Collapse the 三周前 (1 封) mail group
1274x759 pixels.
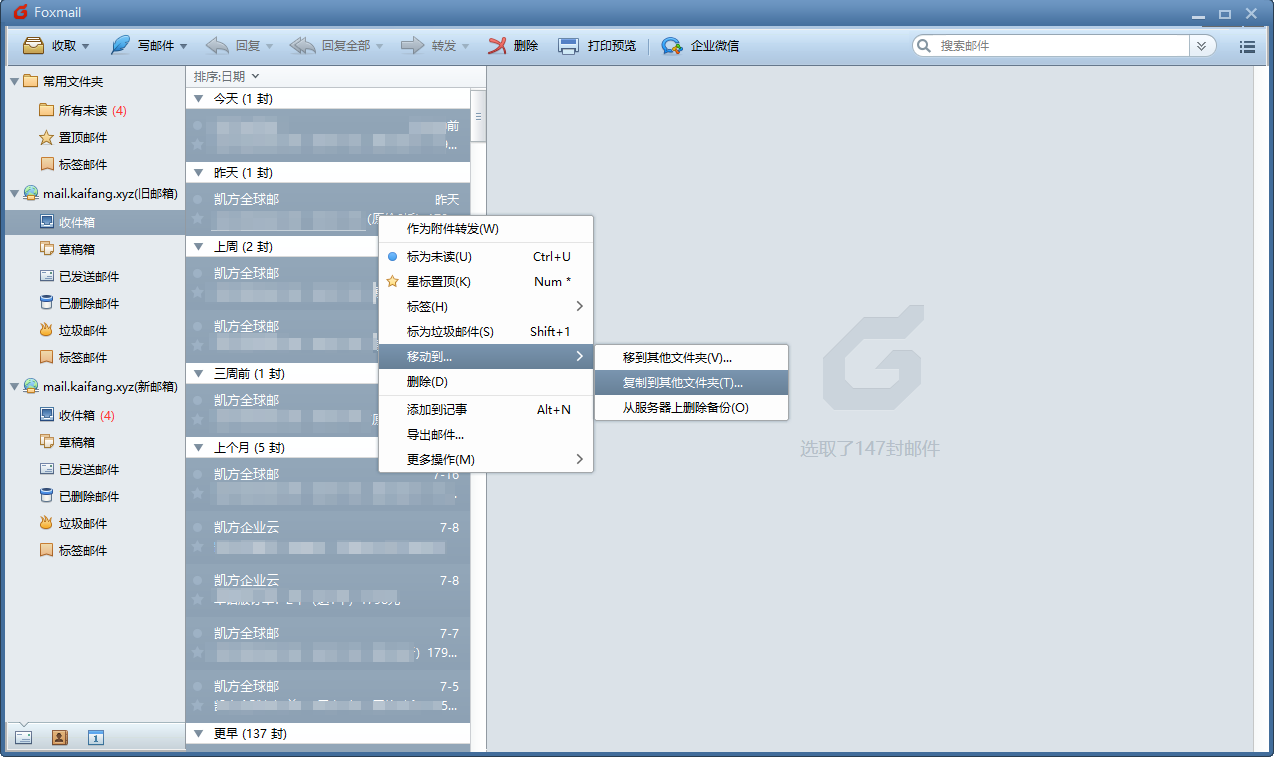coord(198,374)
